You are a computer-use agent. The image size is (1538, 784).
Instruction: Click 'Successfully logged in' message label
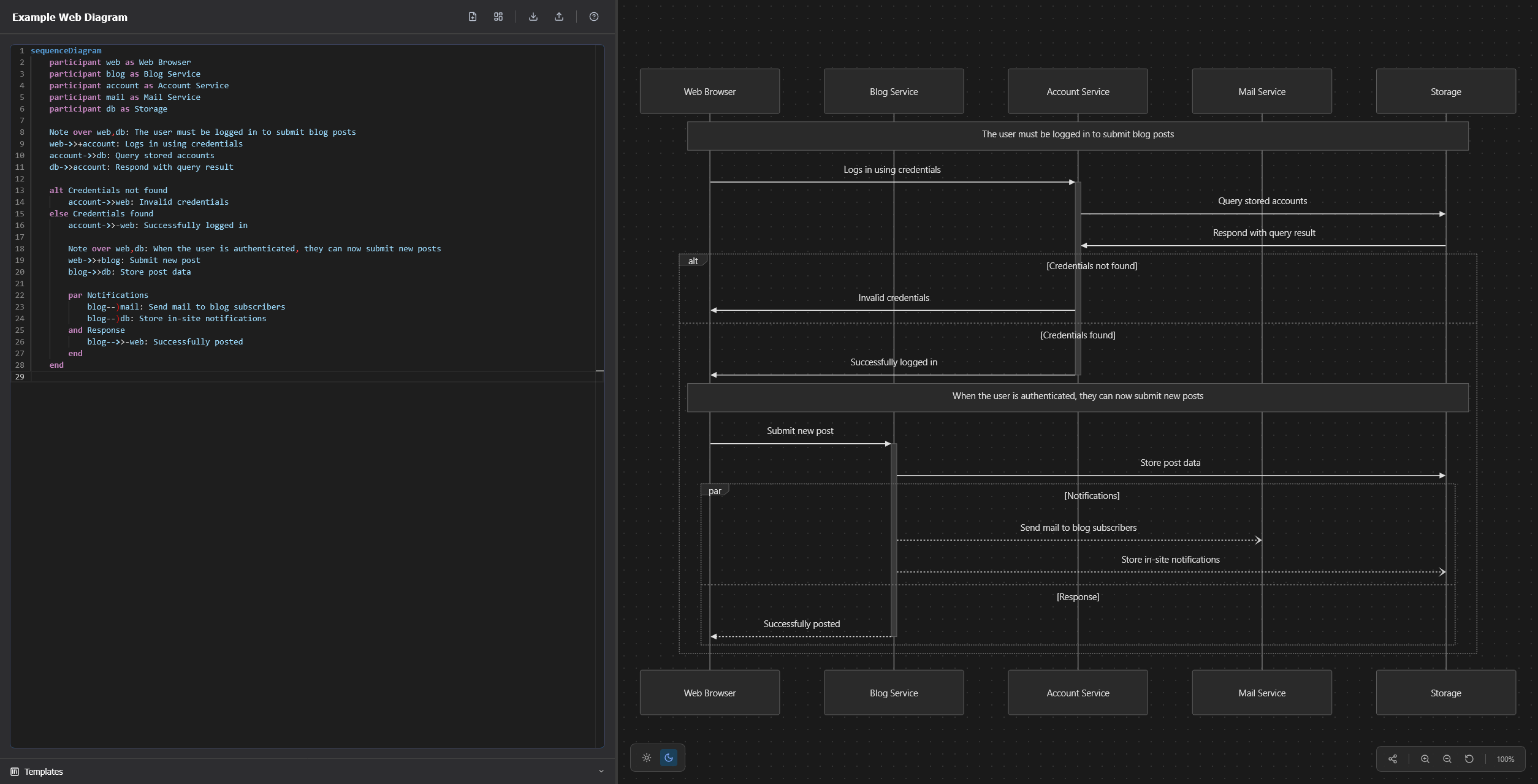tap(894, 362)
